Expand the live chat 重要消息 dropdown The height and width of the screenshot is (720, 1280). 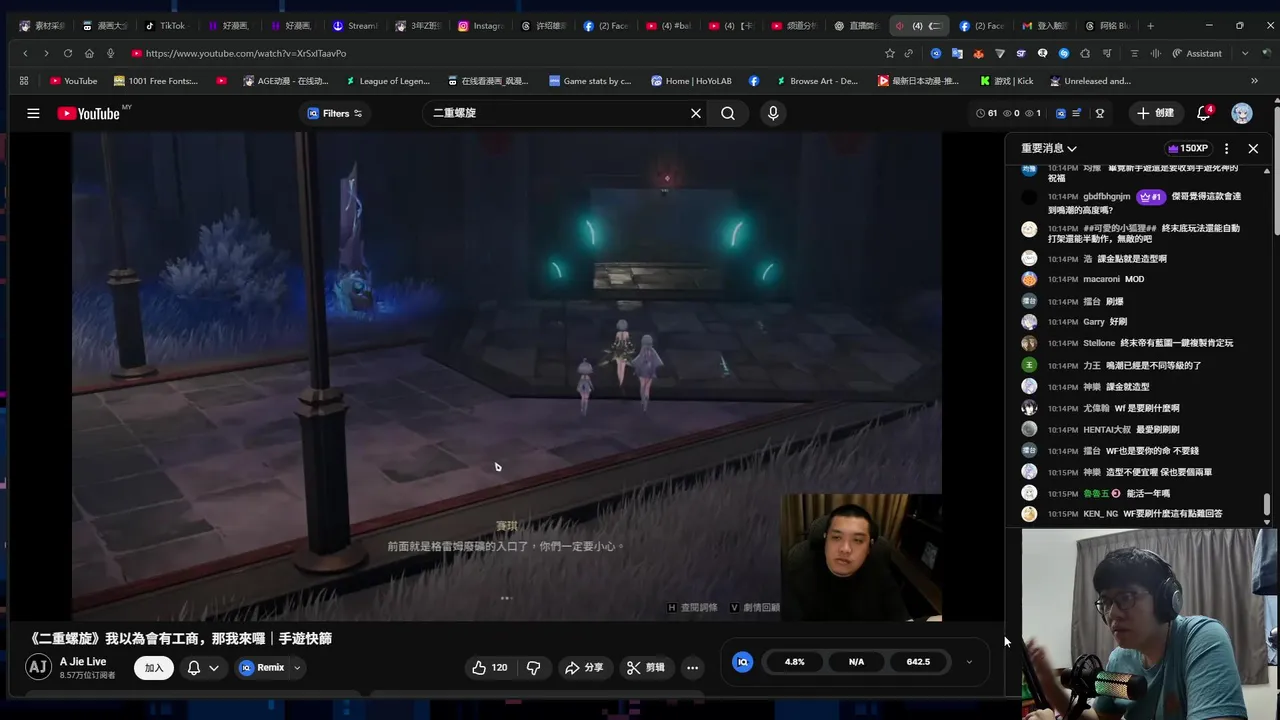tap(1049, 148)
